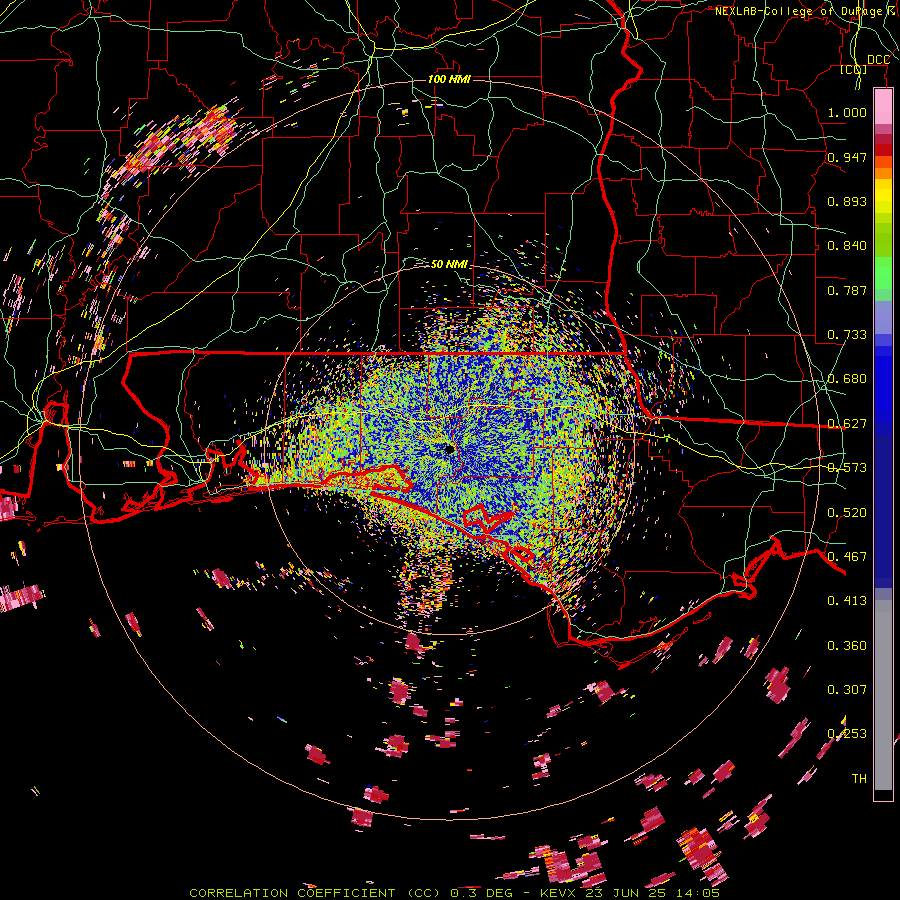Click the [CC] product label near the color bar
Screen dimensions: 900x900
pyautogui.click(x=853, y=69)
